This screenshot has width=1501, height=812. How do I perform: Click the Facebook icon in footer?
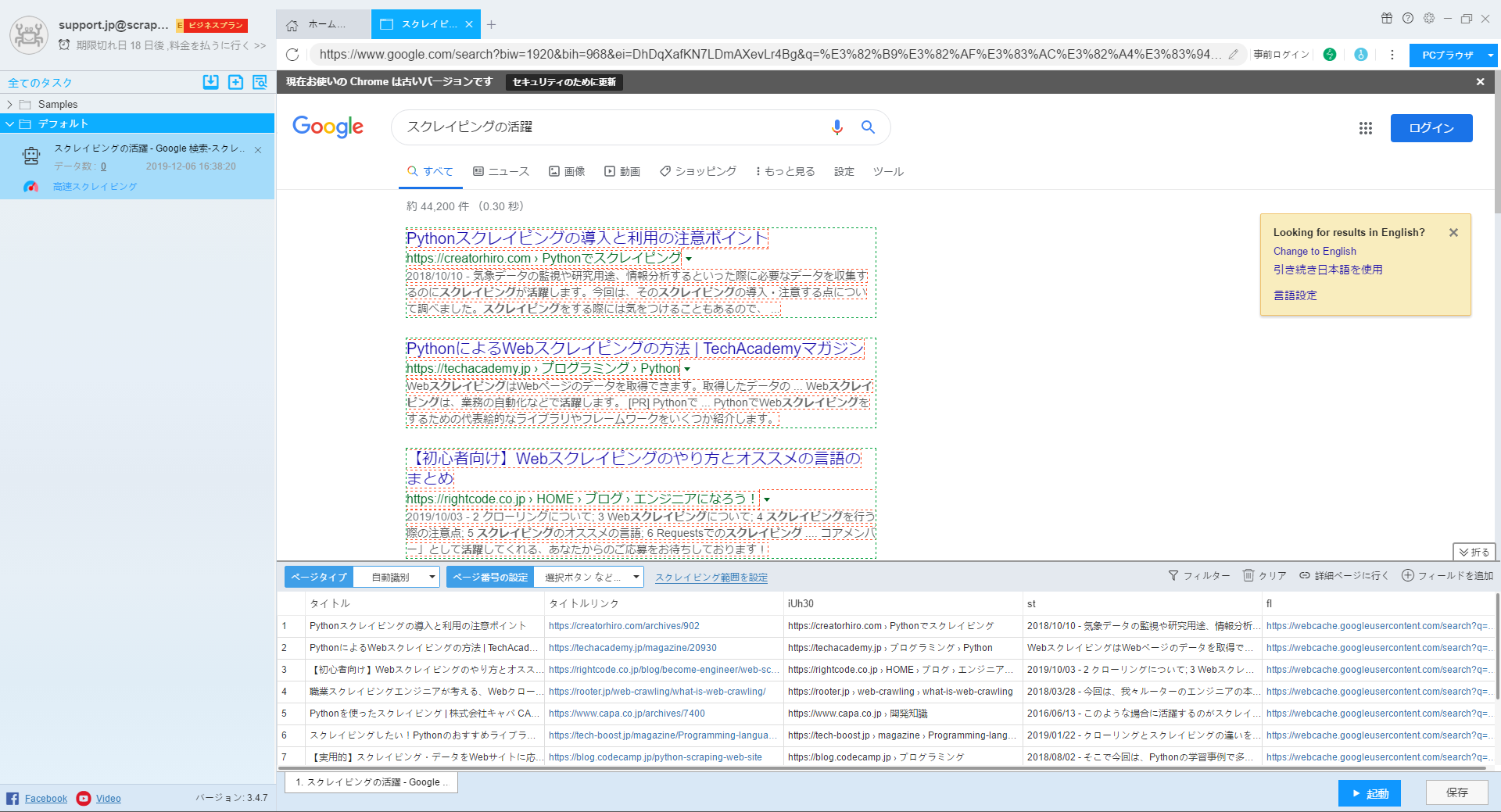click(x=13, y=798)
